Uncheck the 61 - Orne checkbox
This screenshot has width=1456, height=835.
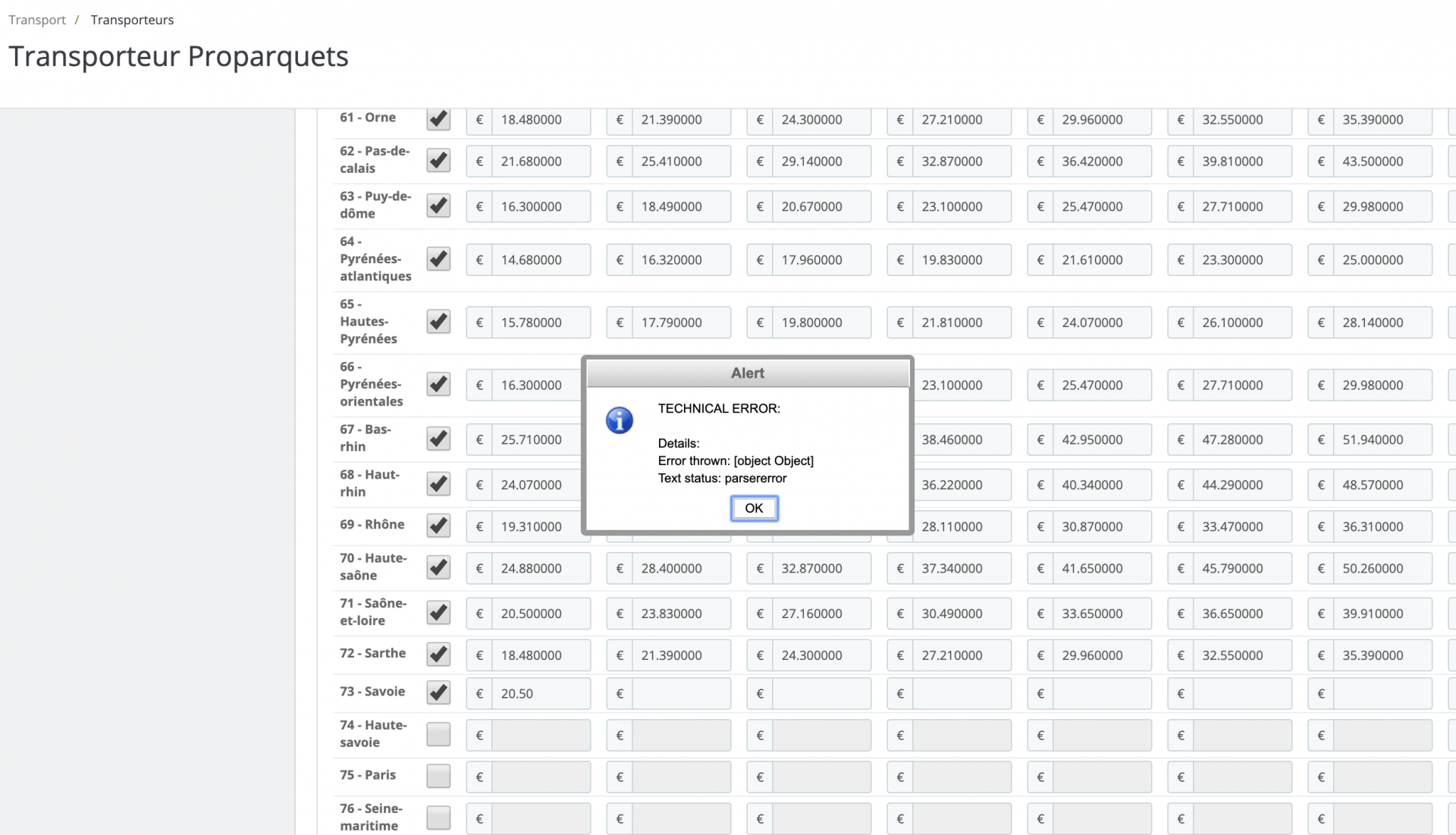(x=438, y=119)
